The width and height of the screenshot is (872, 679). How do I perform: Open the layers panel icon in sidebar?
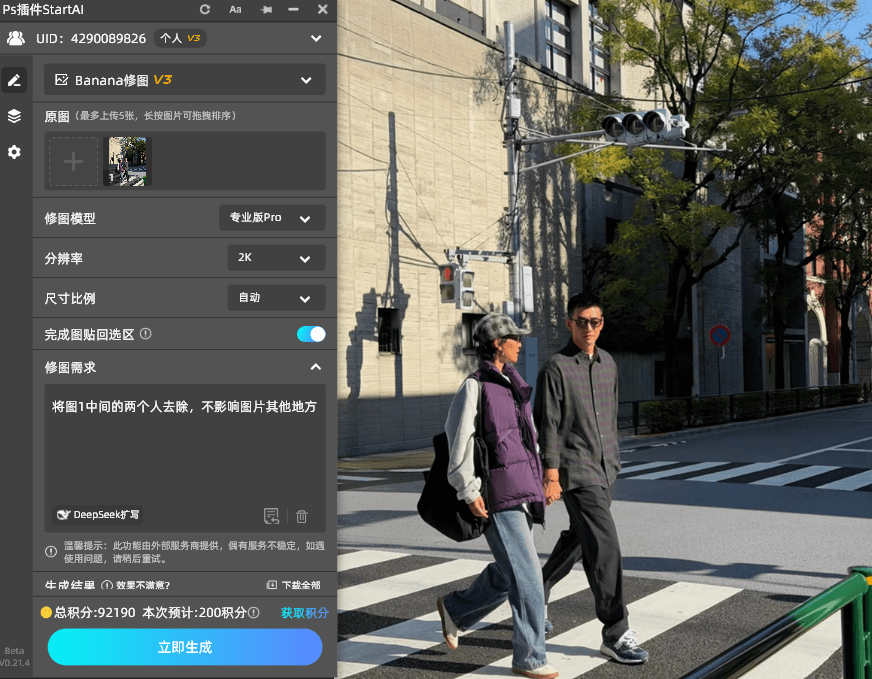click(x=13, y=115)
